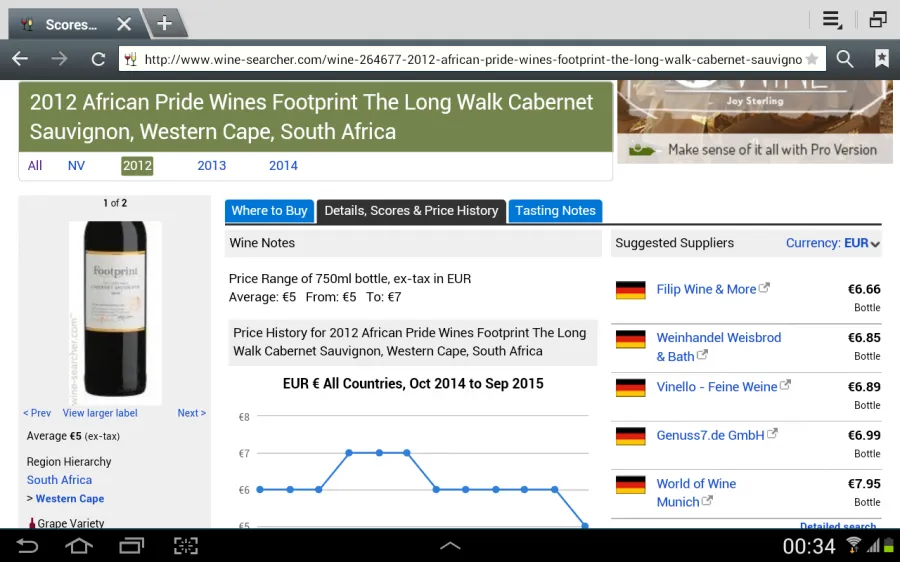Image resolution: width=900 pixels, height=562 pixels.
Task: Click external link icon next to Filip Wine & More
Action: point(764,288)
